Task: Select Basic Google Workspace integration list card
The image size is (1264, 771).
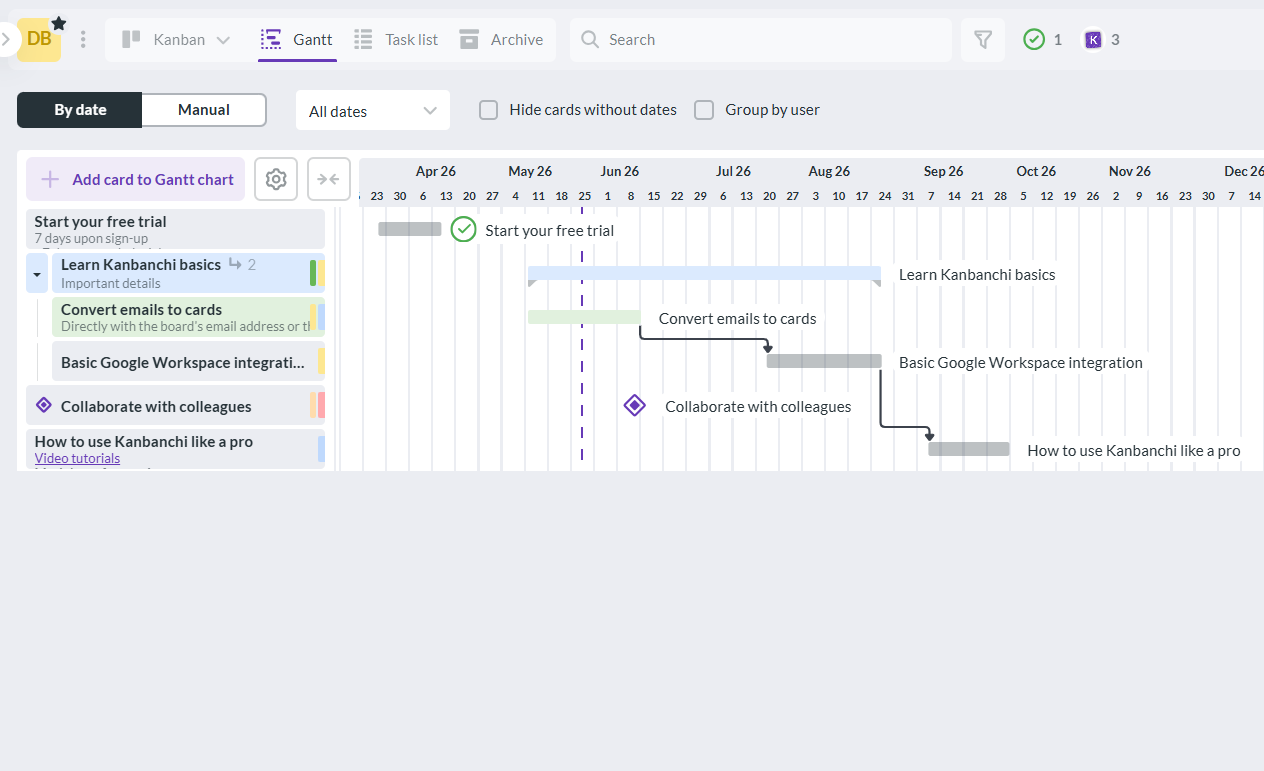Action: 188,362
